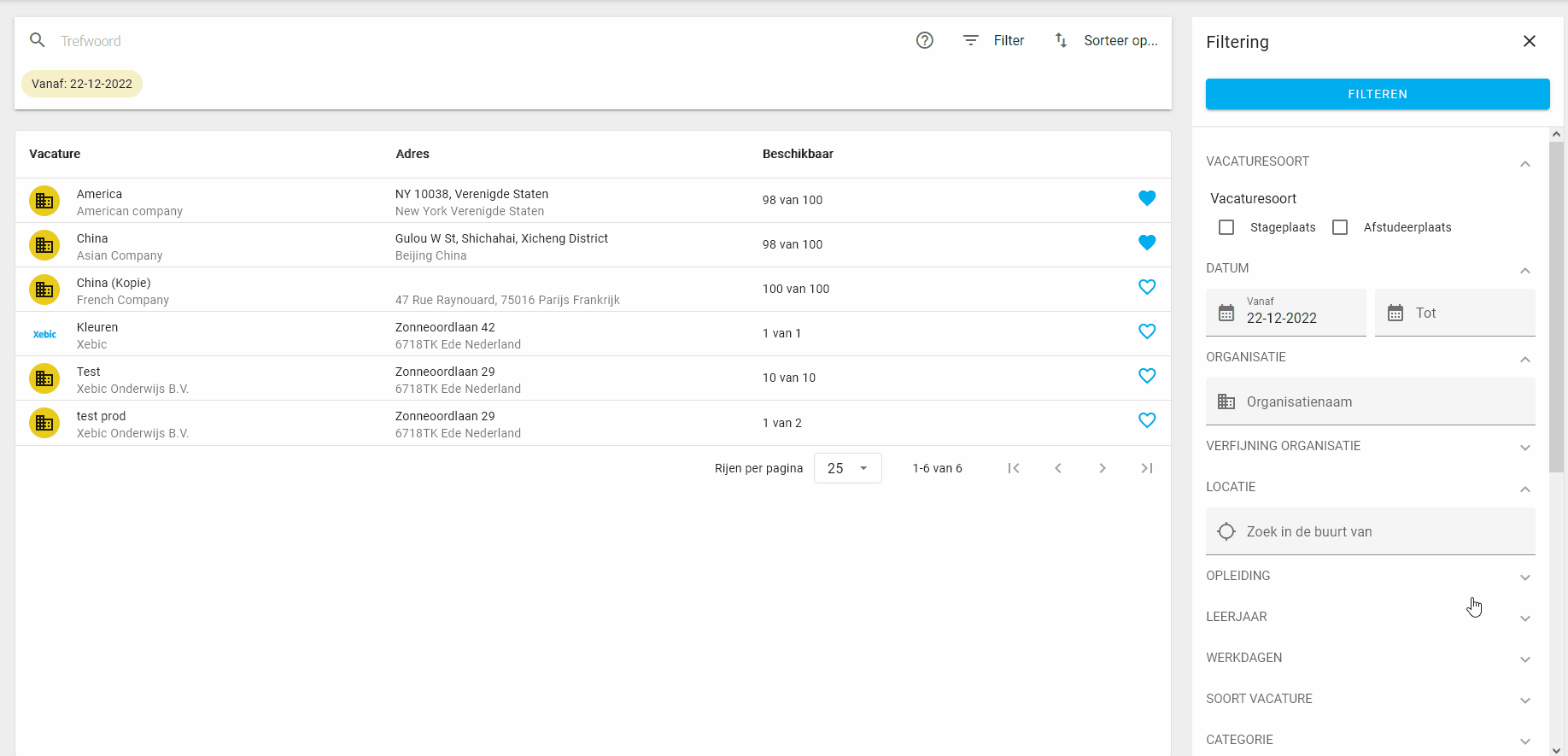Viewport: 1568px width, 756px height.
Task: Click the Organisatienaam input field
Action: [1370, 401]
